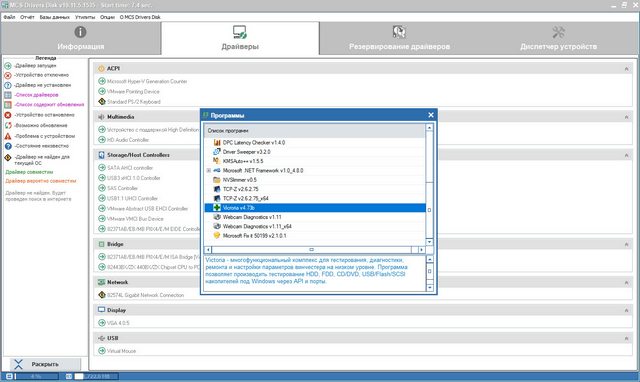Image resolution: width=640 pixels, height=382 pixels.
Task: Click down arrow of program list scrollbar
Action: 429,242
